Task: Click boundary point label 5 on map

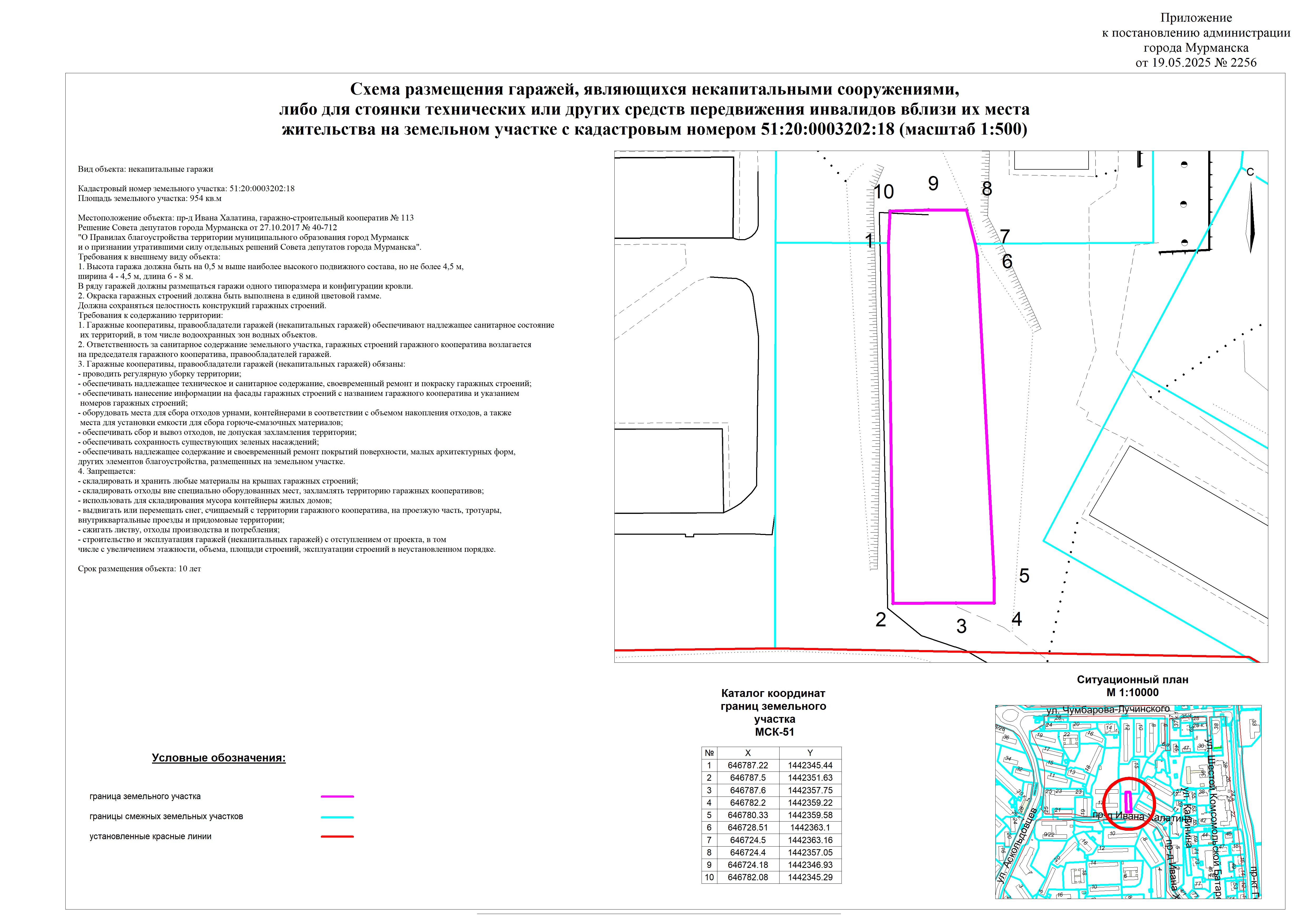Action: tap(1024, 576)
